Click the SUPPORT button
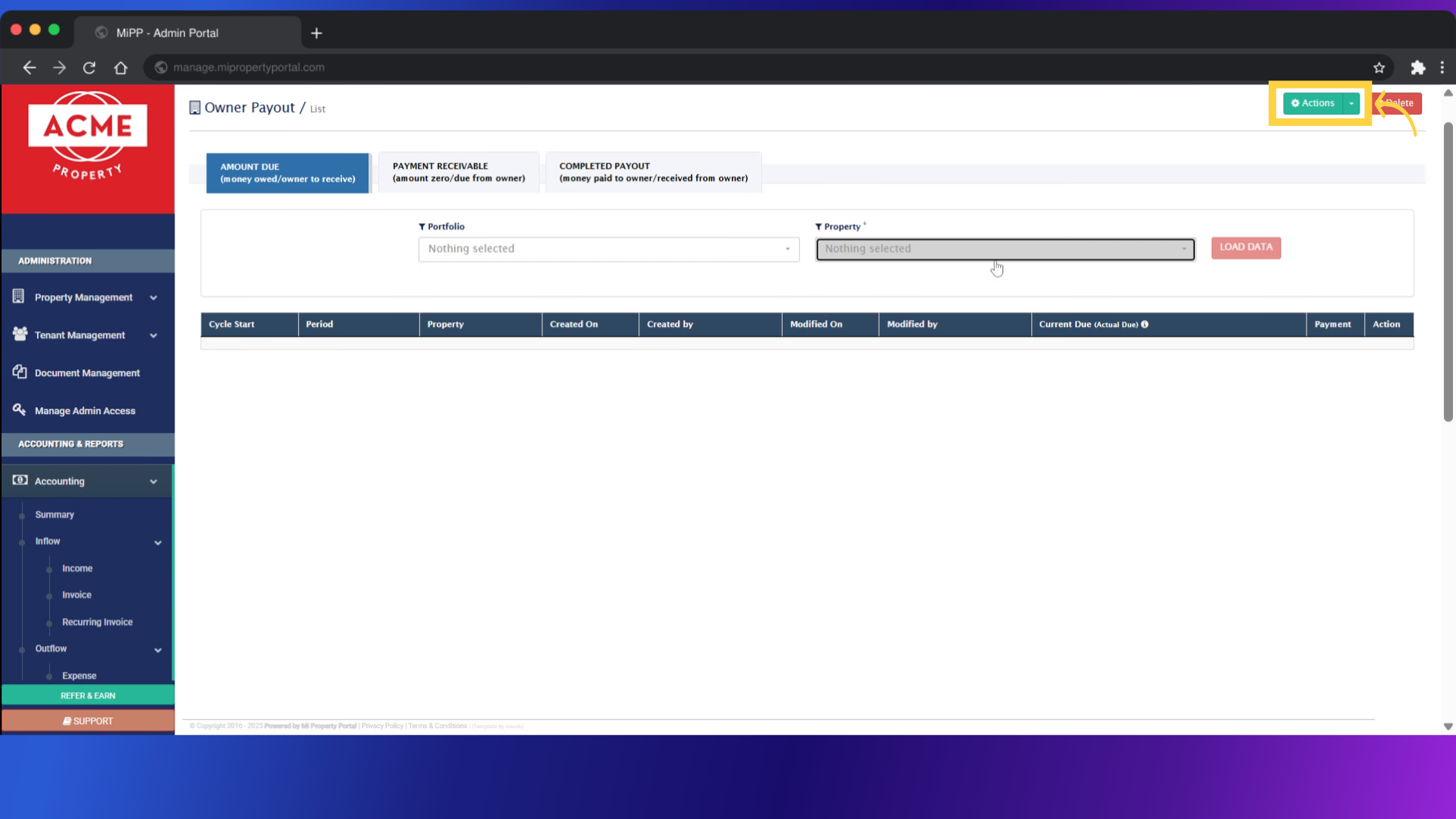 coord(88,721)
